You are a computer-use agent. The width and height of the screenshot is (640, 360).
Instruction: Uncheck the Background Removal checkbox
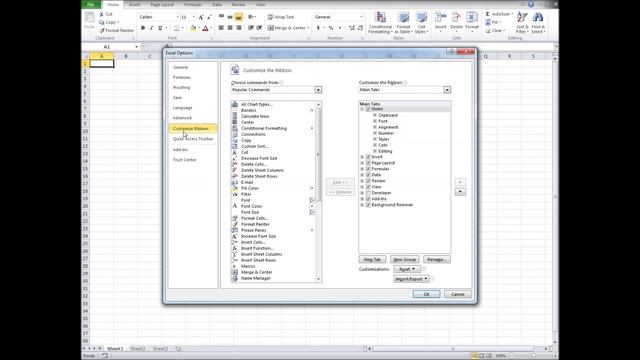tap(368, 205)
